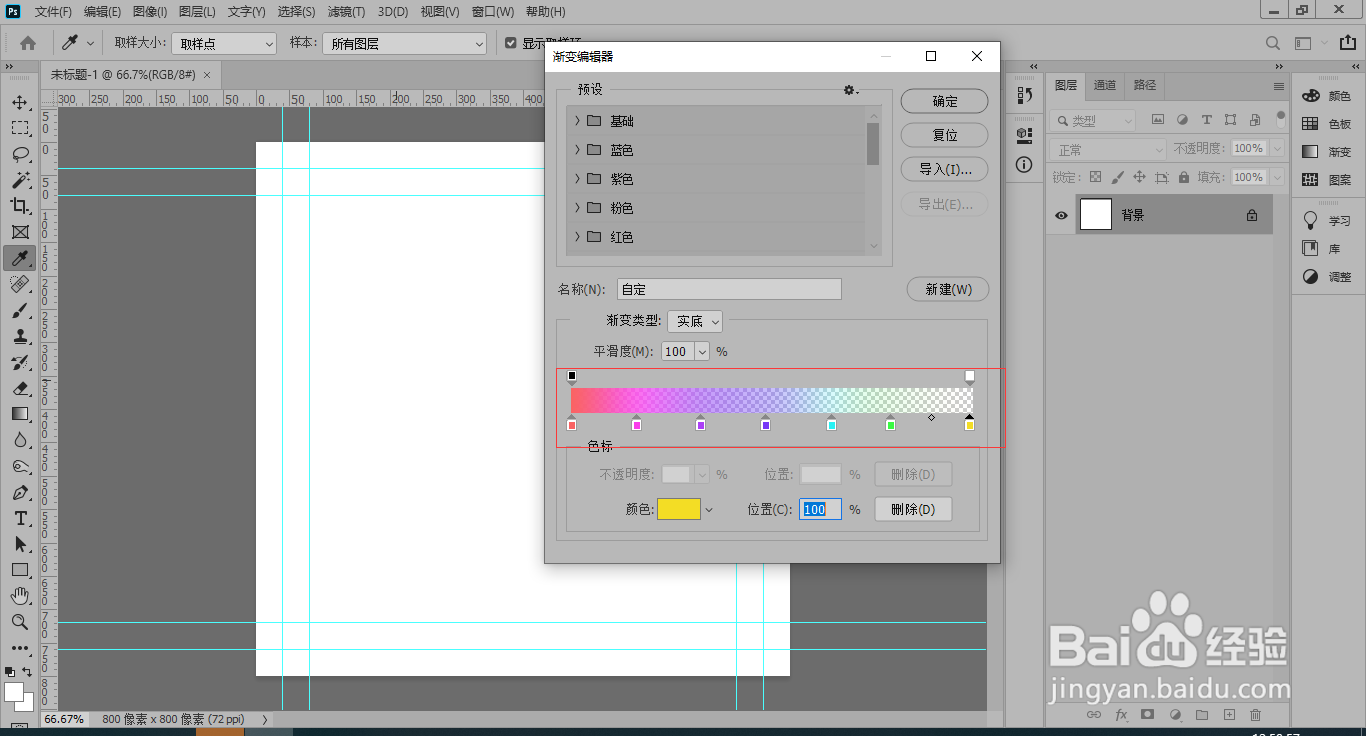Click the 位置(C) value field
This screenshot has height=736, width=1366.
[x=820, y=509]
